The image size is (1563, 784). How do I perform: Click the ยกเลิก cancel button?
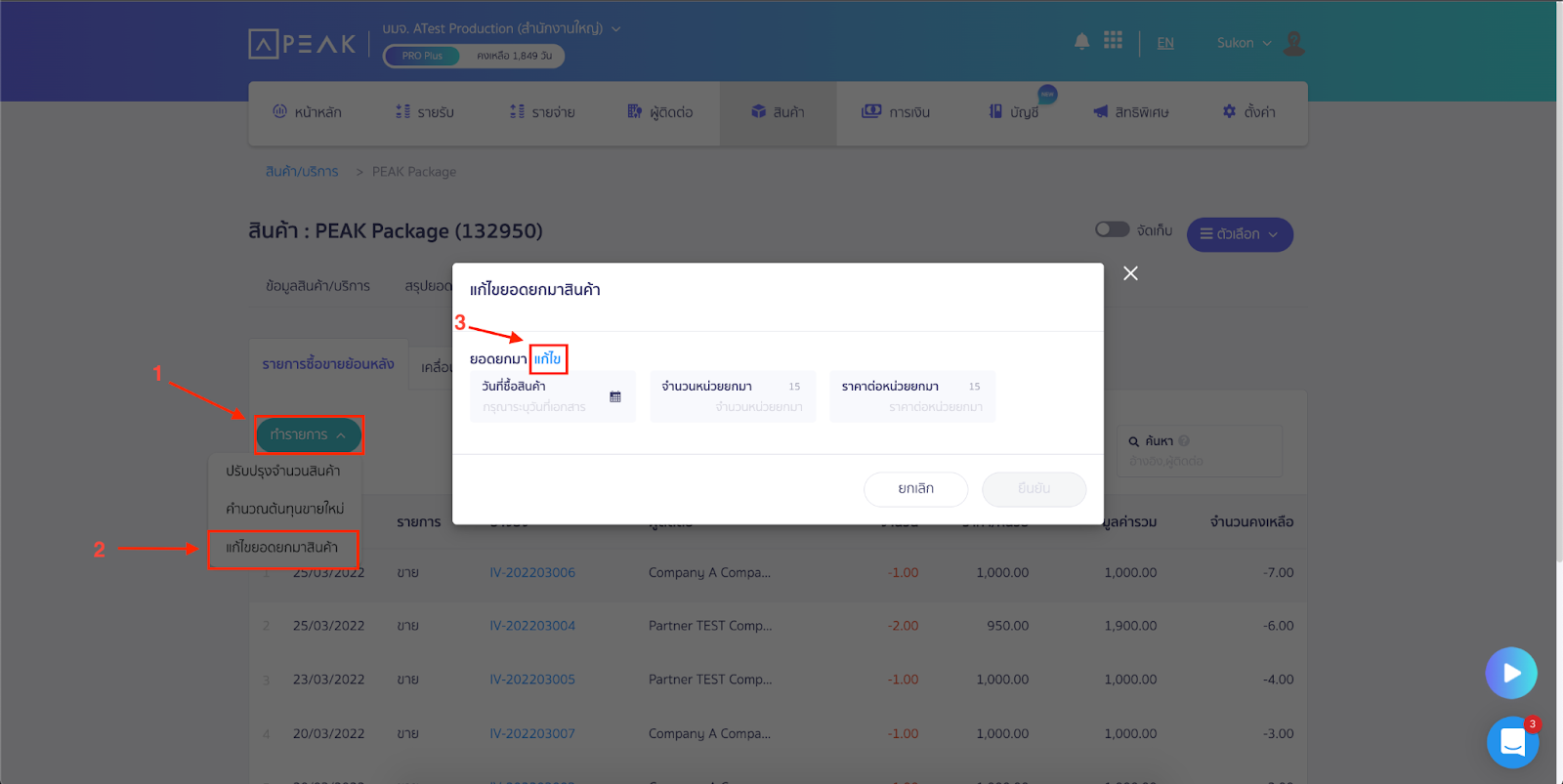pyautogui.click(x=915, y=489)
